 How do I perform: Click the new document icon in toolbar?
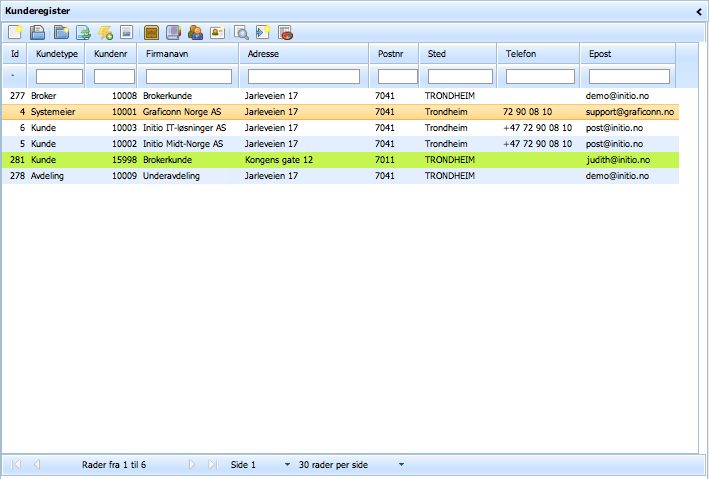coord(16,32)
